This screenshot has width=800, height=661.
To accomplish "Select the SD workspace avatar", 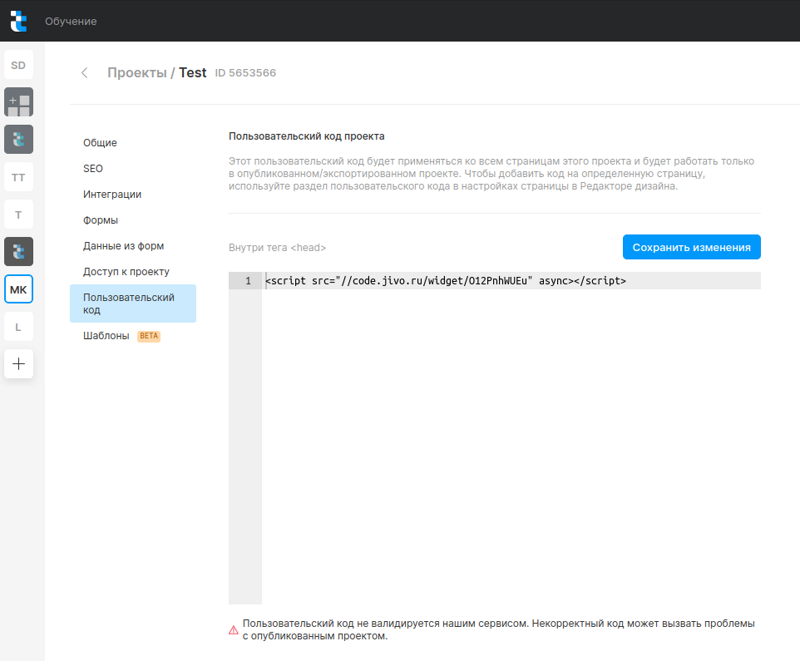I will pos(18,65).
